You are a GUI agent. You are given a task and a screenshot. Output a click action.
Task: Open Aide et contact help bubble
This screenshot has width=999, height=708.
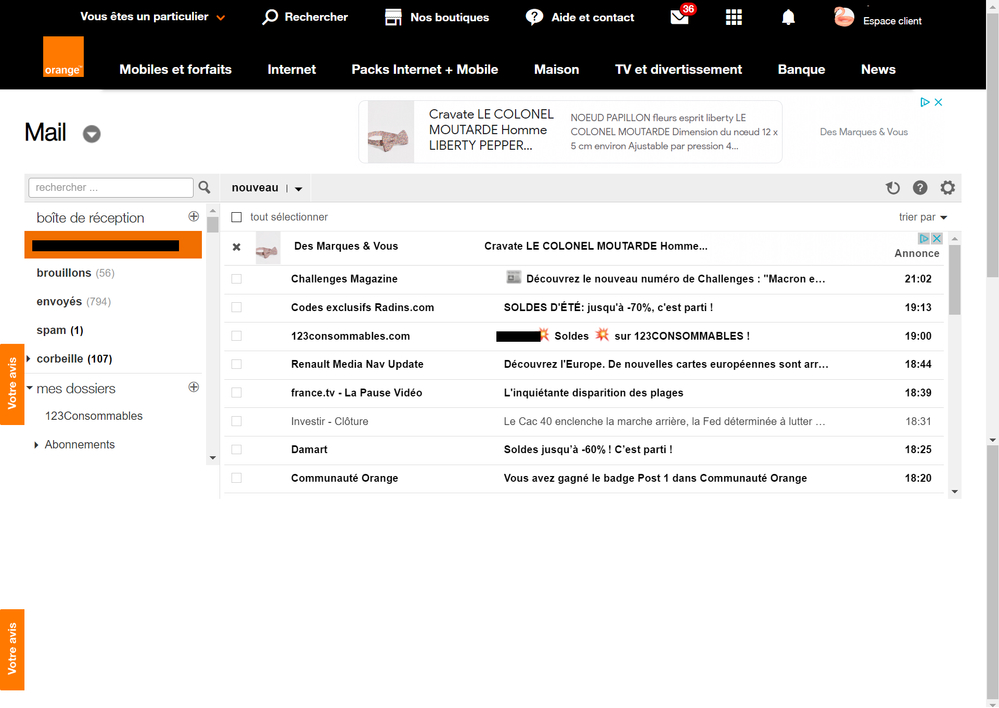[534, 17]
